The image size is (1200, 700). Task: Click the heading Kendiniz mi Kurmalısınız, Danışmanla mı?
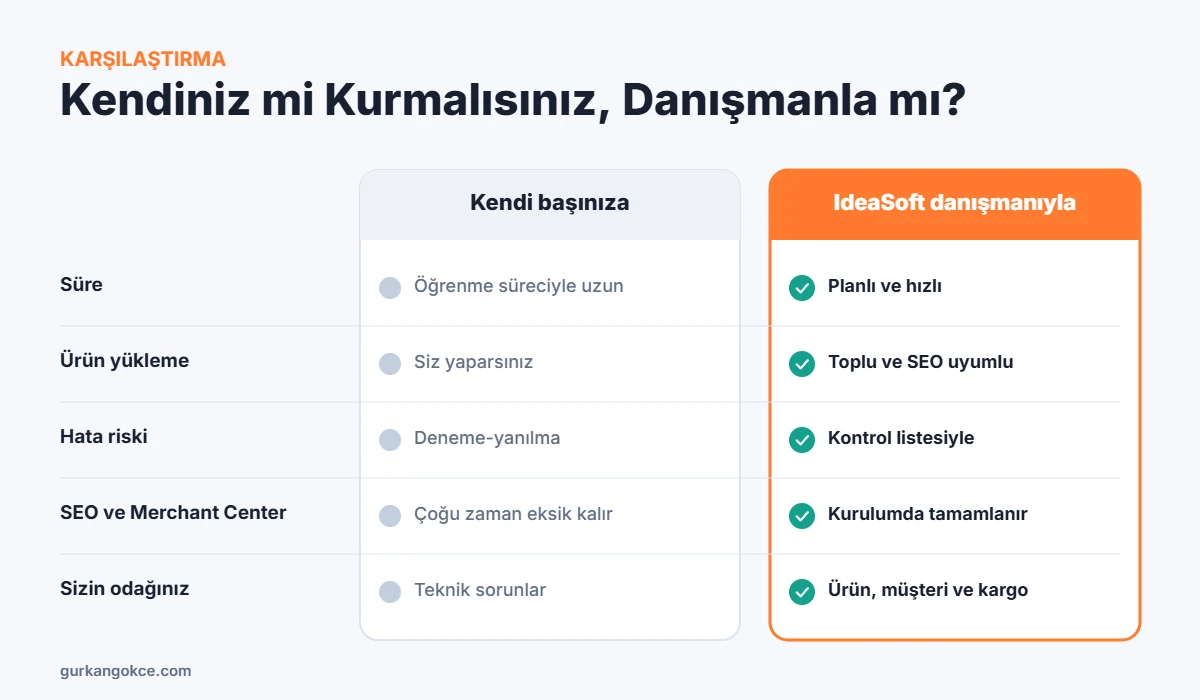click(512, 101)
